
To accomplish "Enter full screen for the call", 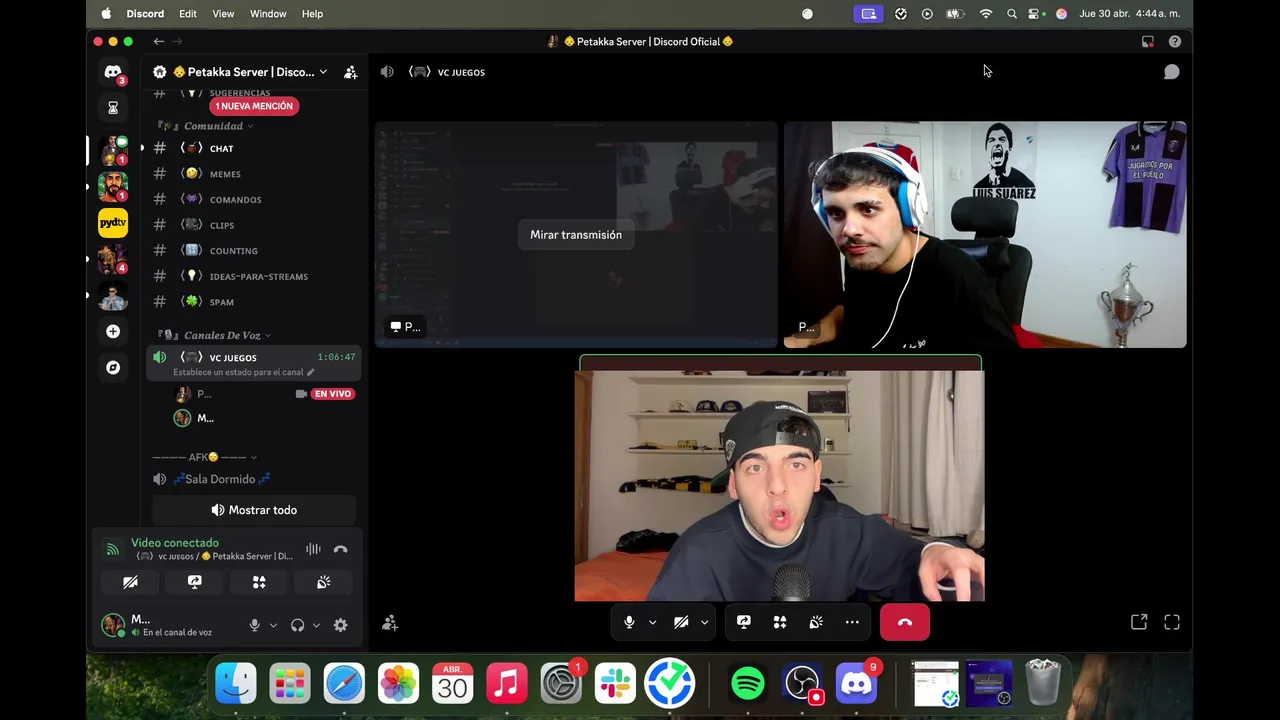I will coord(1172,622).
